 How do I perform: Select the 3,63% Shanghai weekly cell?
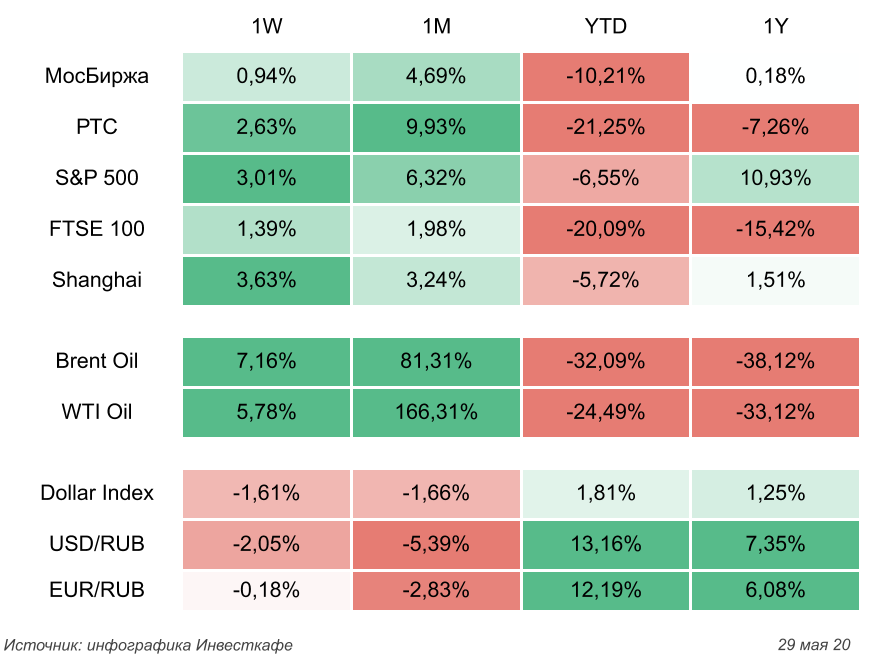(x=266, y=280)
